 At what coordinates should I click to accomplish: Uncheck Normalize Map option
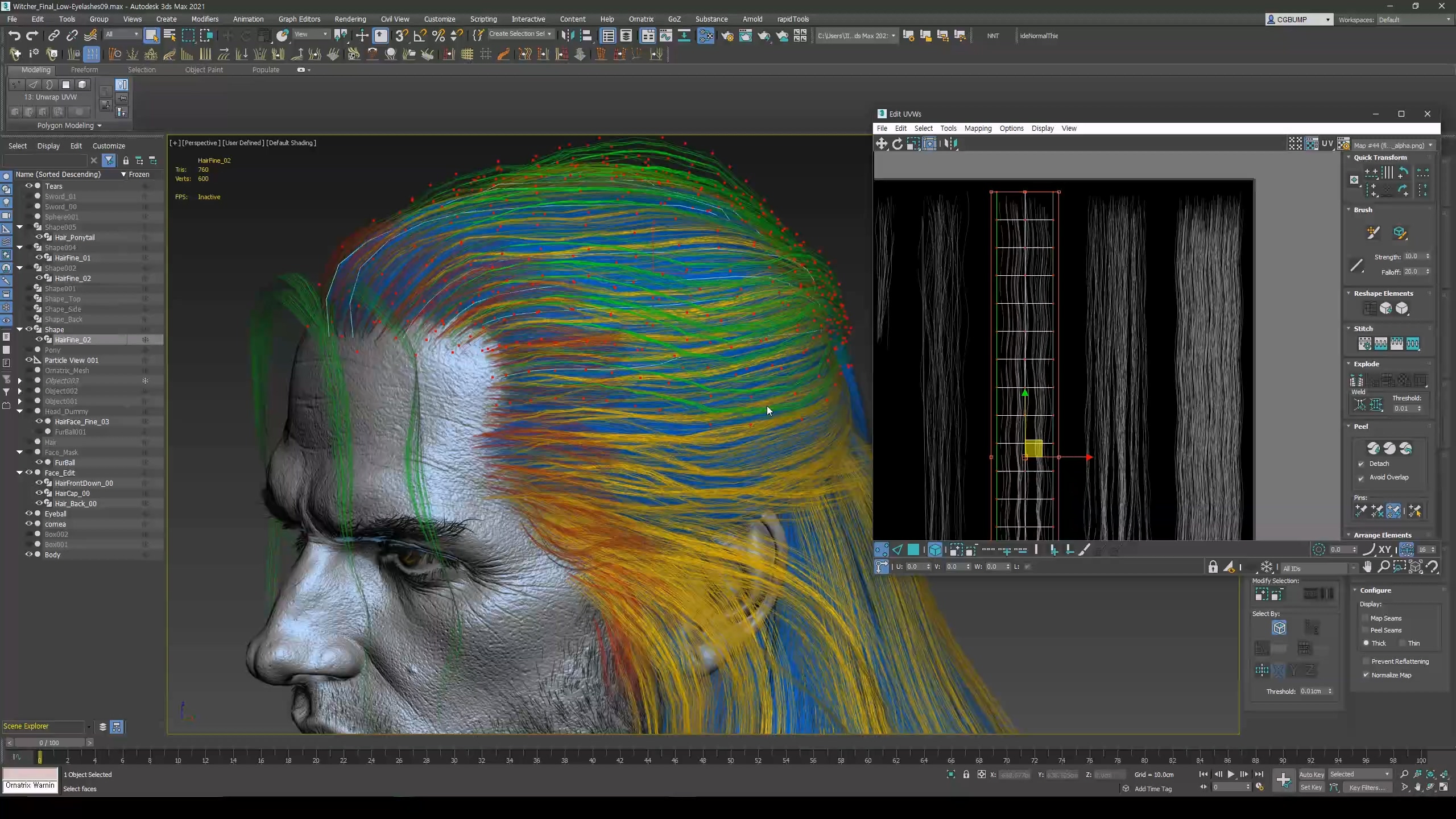(1366, 675)
